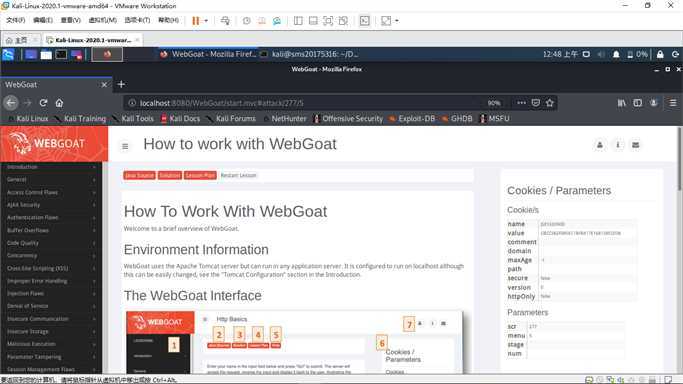Click the send Ctrl+Alt+Del toolbar icon
This screenshot has height=384, width=683.
point(225,20)
